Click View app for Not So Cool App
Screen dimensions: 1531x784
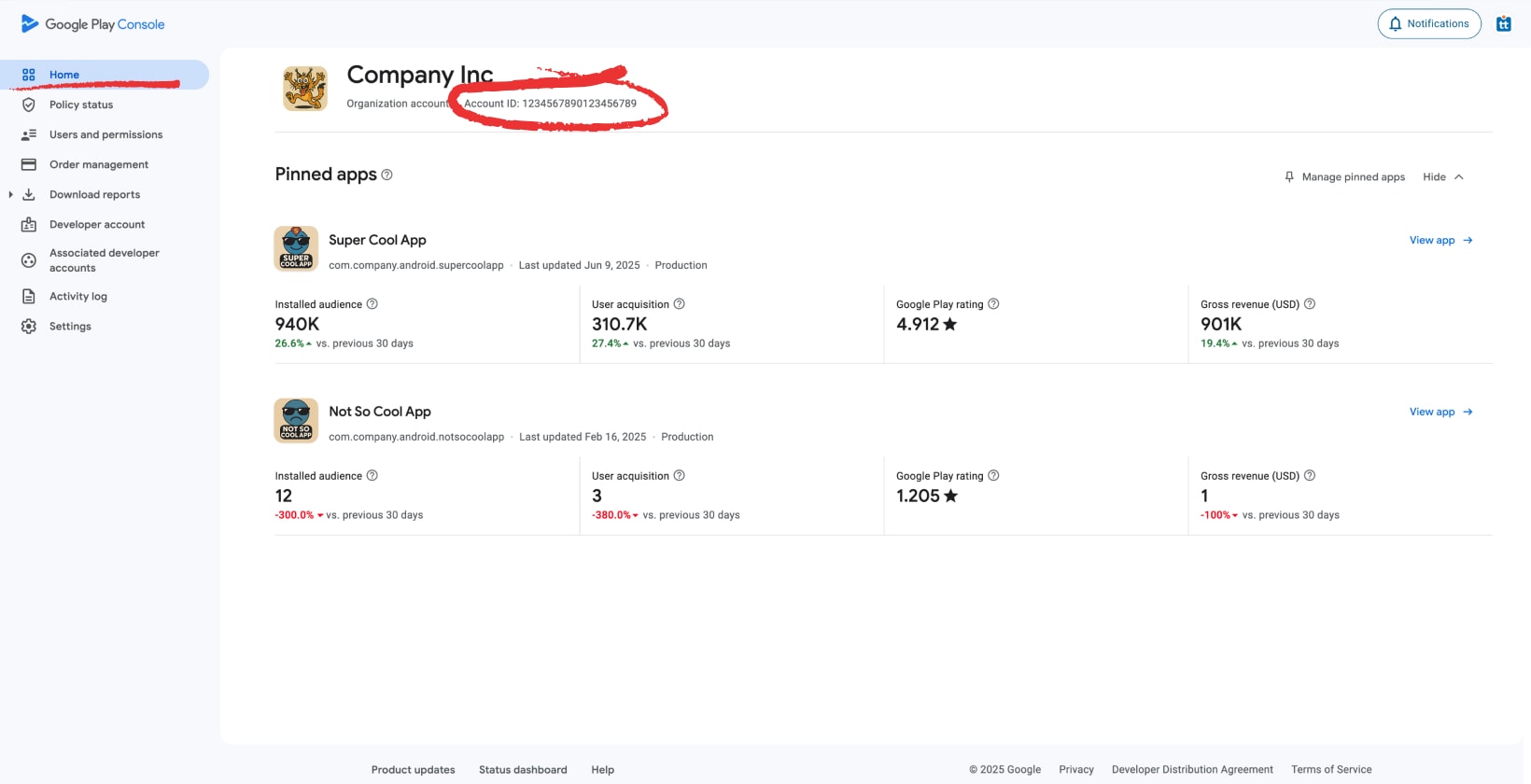pyautogui.click(x=1440, y=412)
